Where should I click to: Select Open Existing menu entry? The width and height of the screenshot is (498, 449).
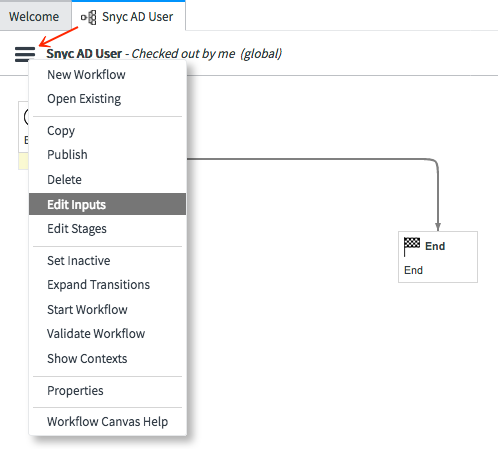pyautogui.click(x=107, y=99)
